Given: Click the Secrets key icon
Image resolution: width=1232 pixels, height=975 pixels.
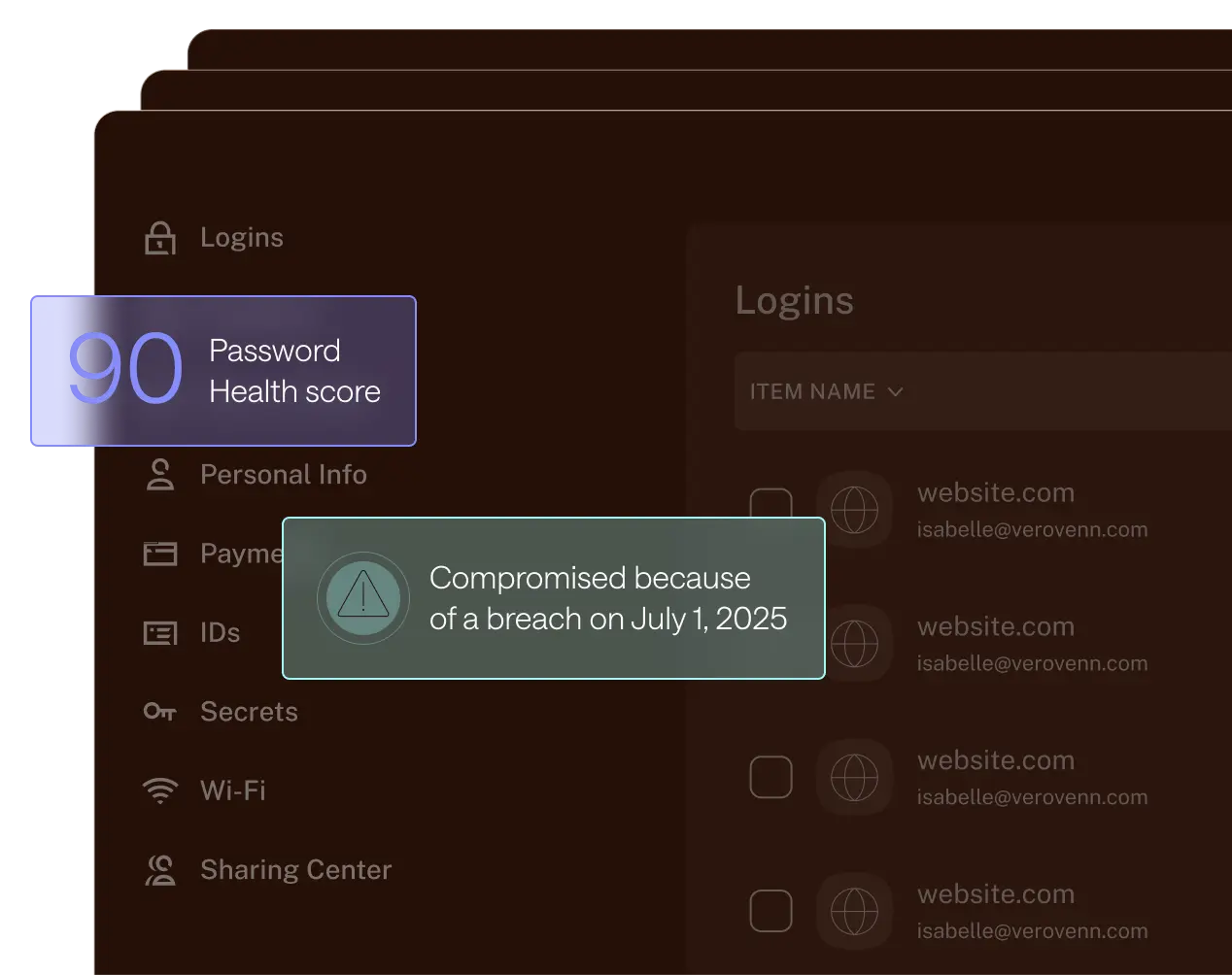Looking at the screenshot, I should [159, 712].
